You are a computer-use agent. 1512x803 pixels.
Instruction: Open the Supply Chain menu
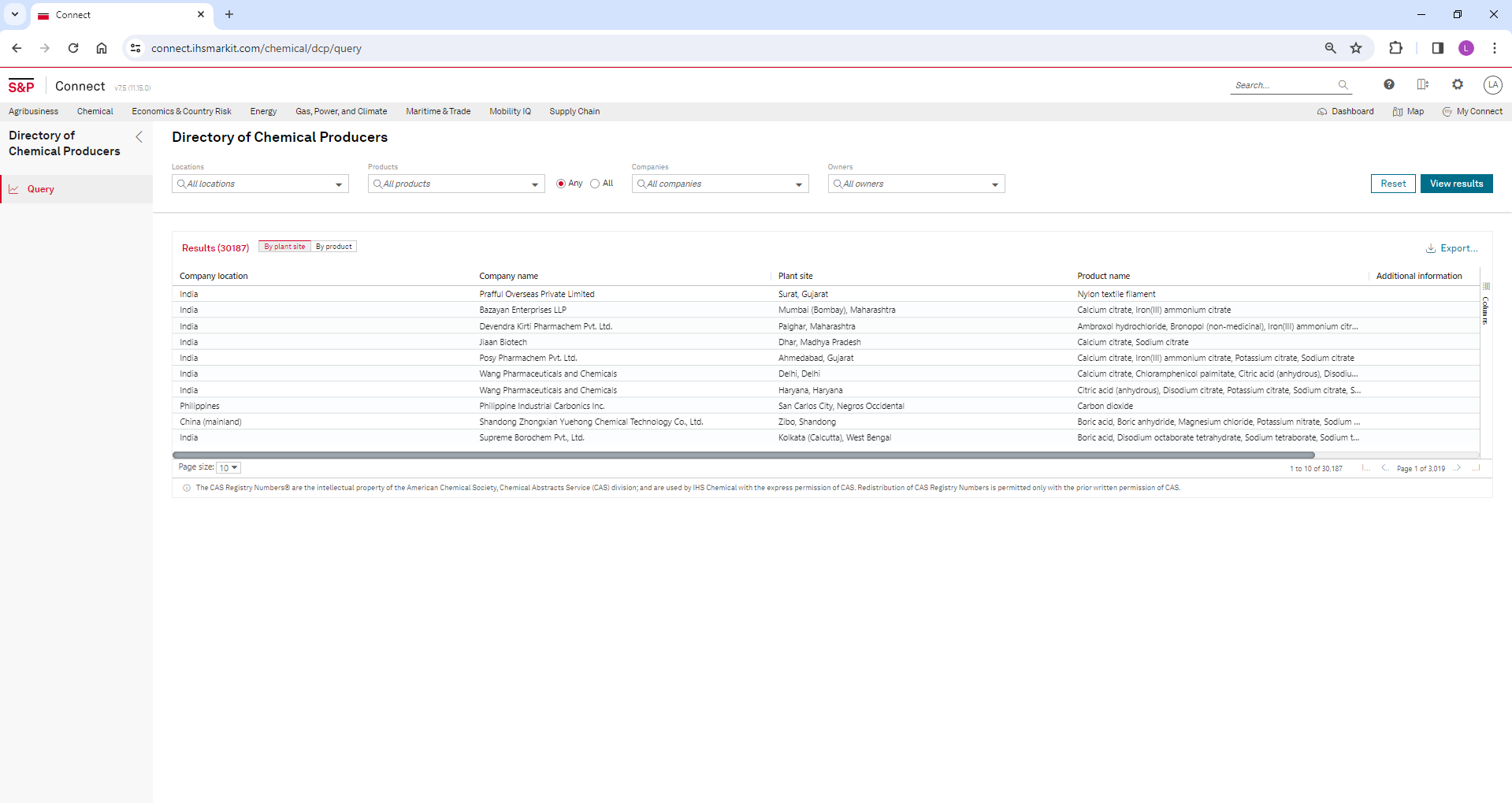tap(574, 112)
